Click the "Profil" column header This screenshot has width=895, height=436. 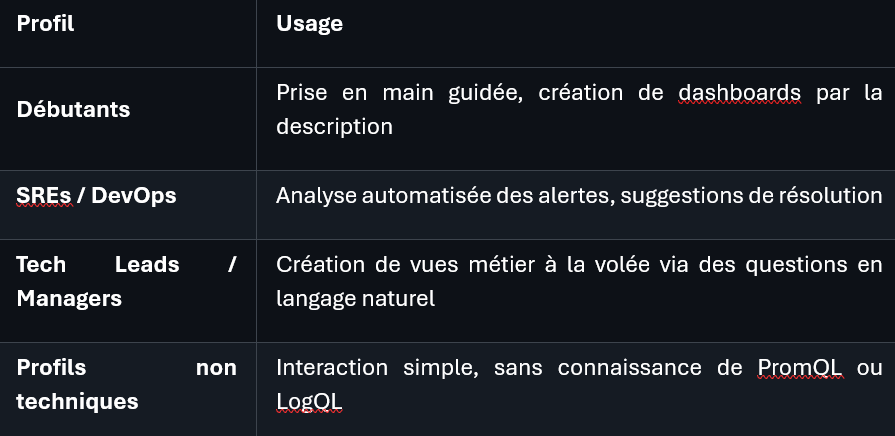click(46, 24)
